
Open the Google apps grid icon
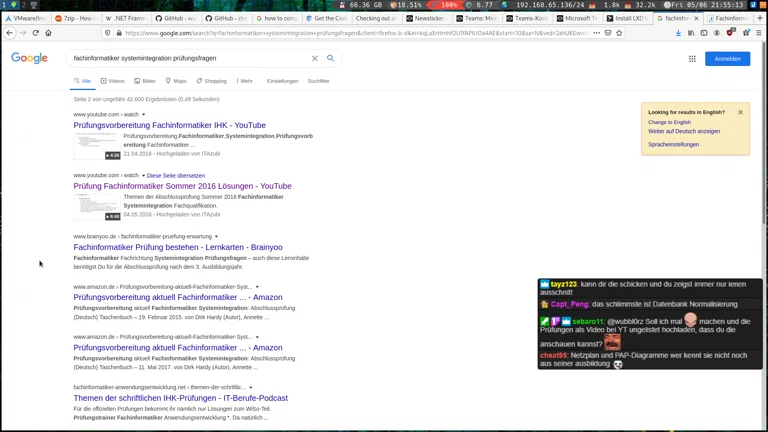(x=692, y=59)
